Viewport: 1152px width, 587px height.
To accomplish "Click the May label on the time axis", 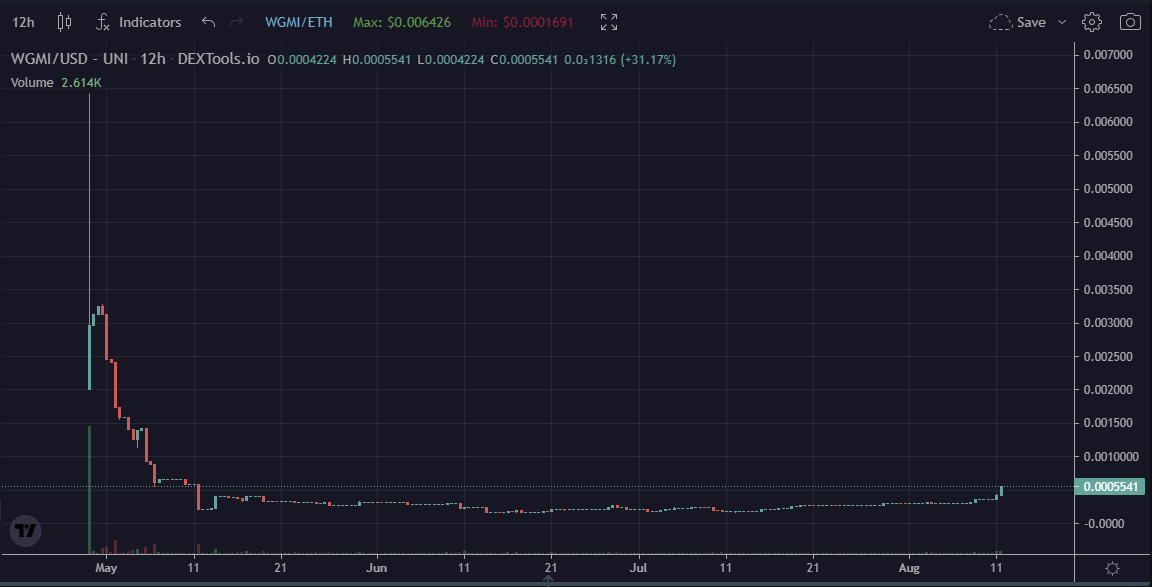I will 107,568.
